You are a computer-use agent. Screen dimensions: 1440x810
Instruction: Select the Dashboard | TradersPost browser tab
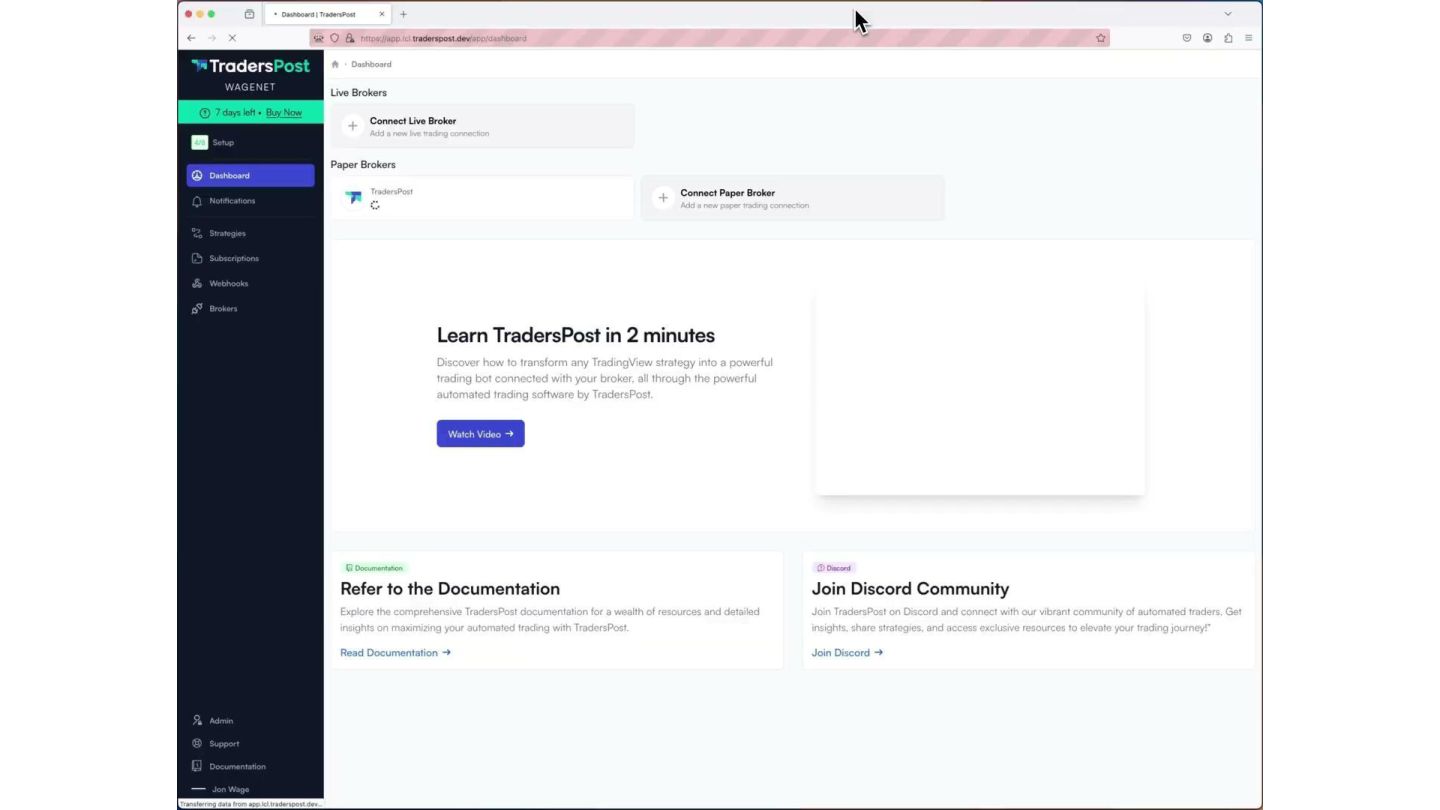pos(328,14)
